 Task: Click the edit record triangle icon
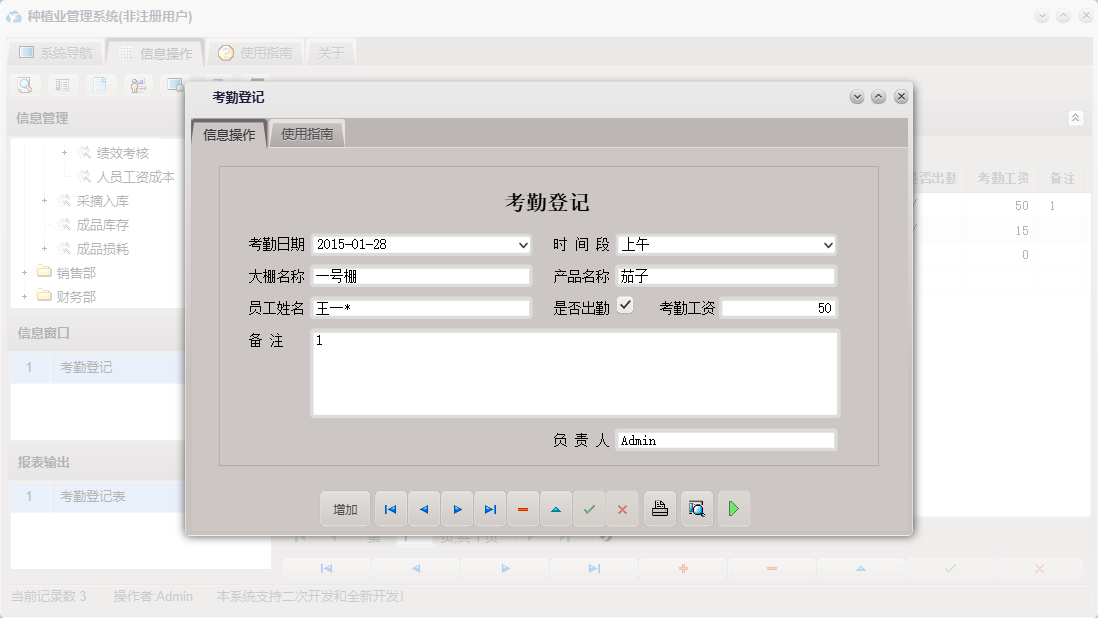tap(556, 509)
